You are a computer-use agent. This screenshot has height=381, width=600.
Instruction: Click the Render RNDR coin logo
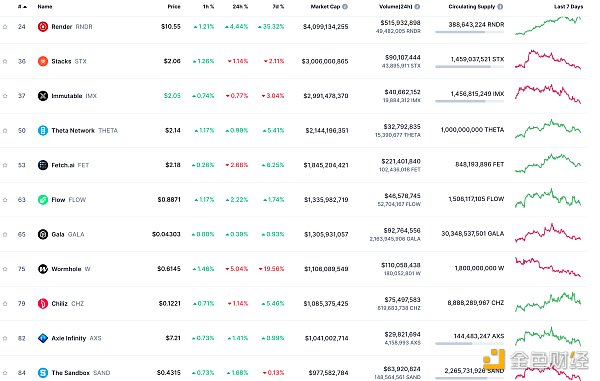43,27
